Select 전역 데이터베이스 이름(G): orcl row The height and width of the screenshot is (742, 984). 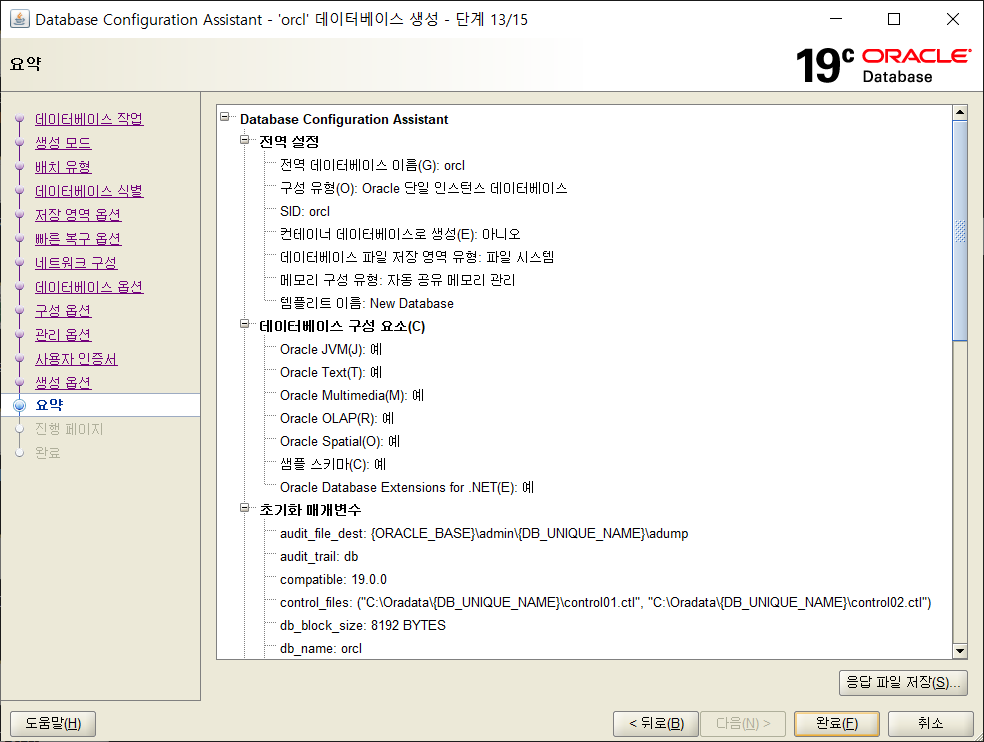[372, 165]
